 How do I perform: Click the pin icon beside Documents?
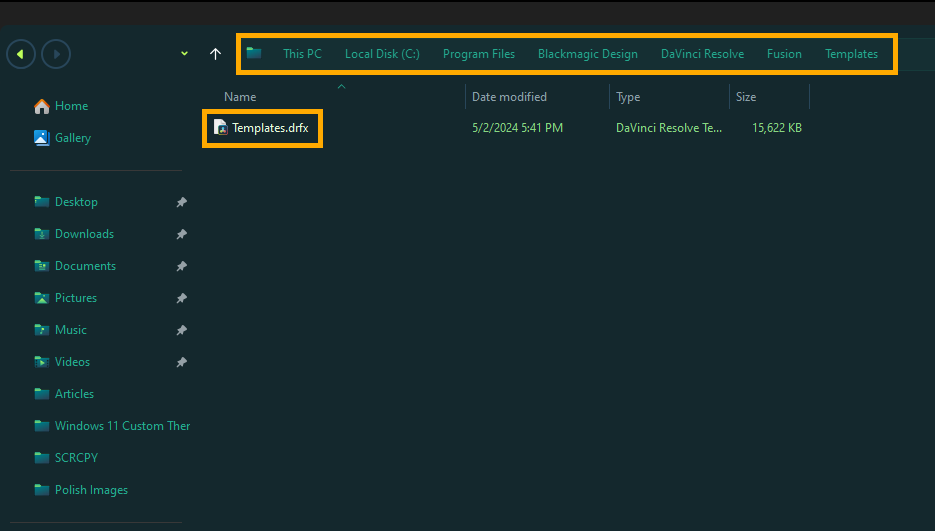pos(181,266)
